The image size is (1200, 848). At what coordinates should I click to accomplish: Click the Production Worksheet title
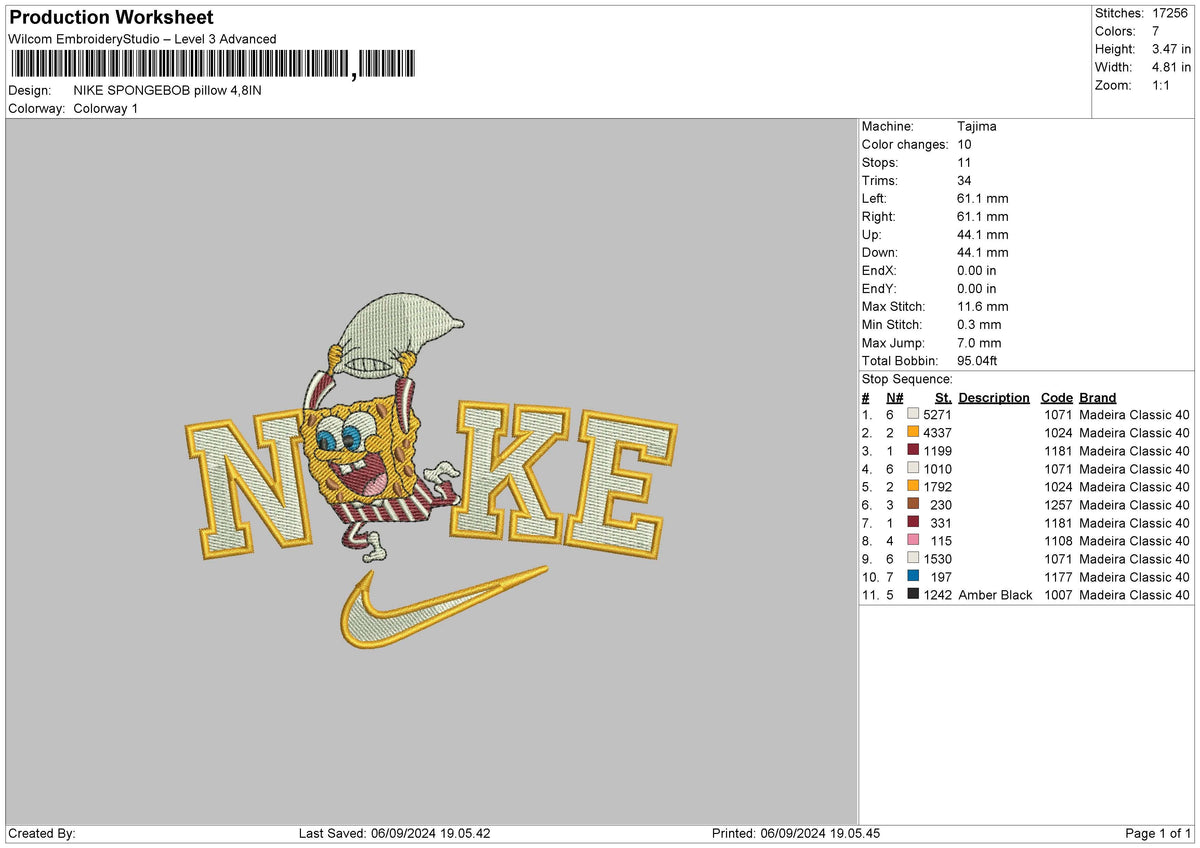[110, 18]
